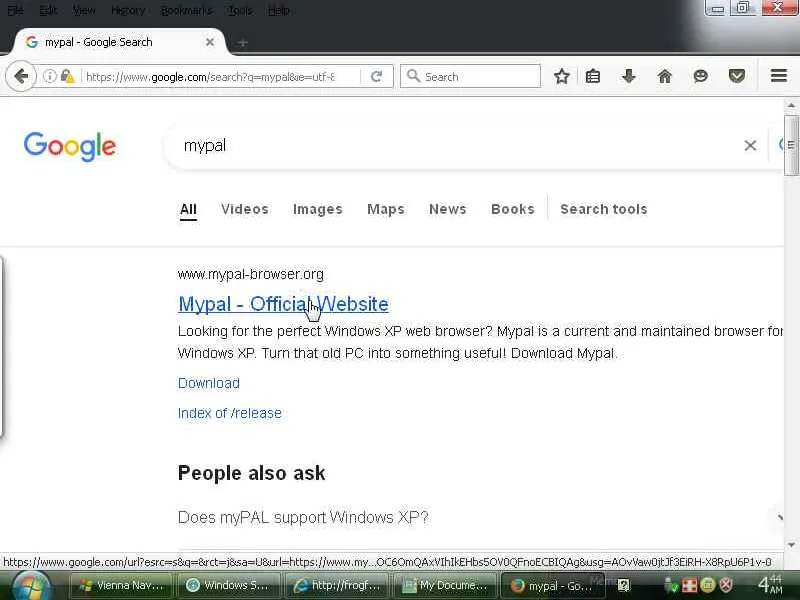Switch to Videos results

245,209
